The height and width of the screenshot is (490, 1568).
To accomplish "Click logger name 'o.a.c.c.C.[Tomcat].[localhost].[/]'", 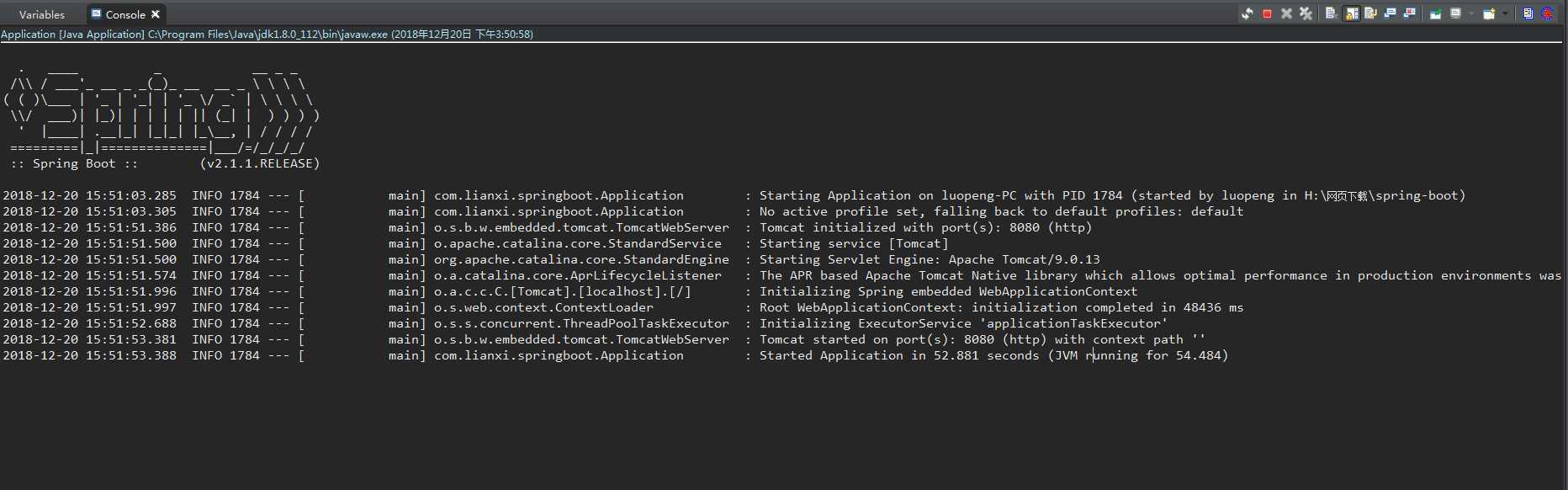I will pyautogui.click(x=563, y=291).
